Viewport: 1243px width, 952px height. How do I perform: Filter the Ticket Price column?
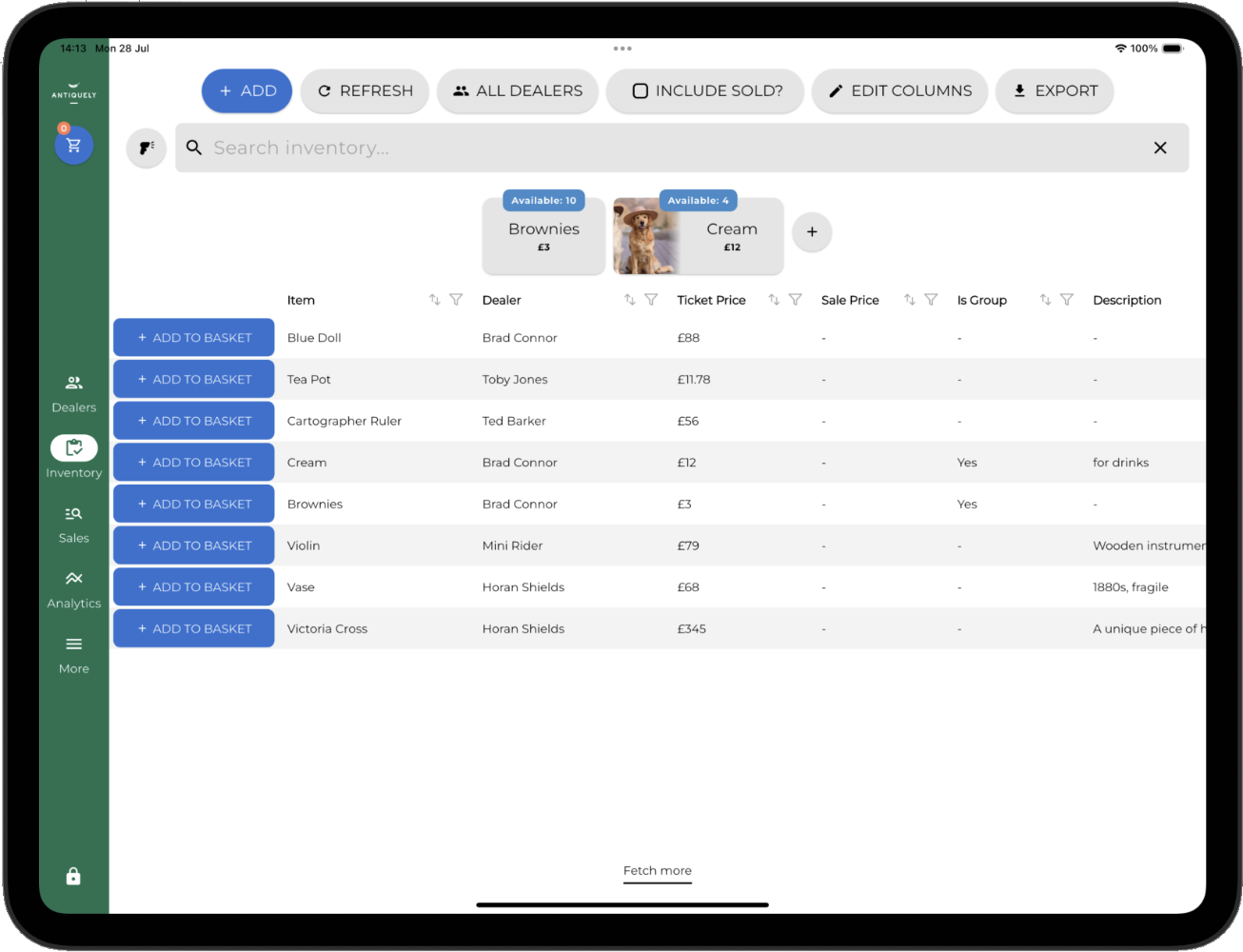pyautogui.click(x=796, y=300)
